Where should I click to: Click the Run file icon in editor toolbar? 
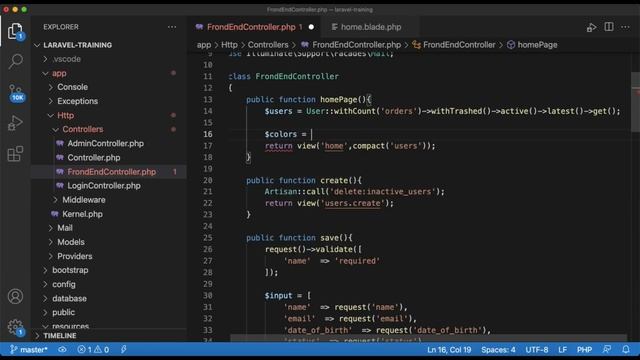[x=591, y=27]
